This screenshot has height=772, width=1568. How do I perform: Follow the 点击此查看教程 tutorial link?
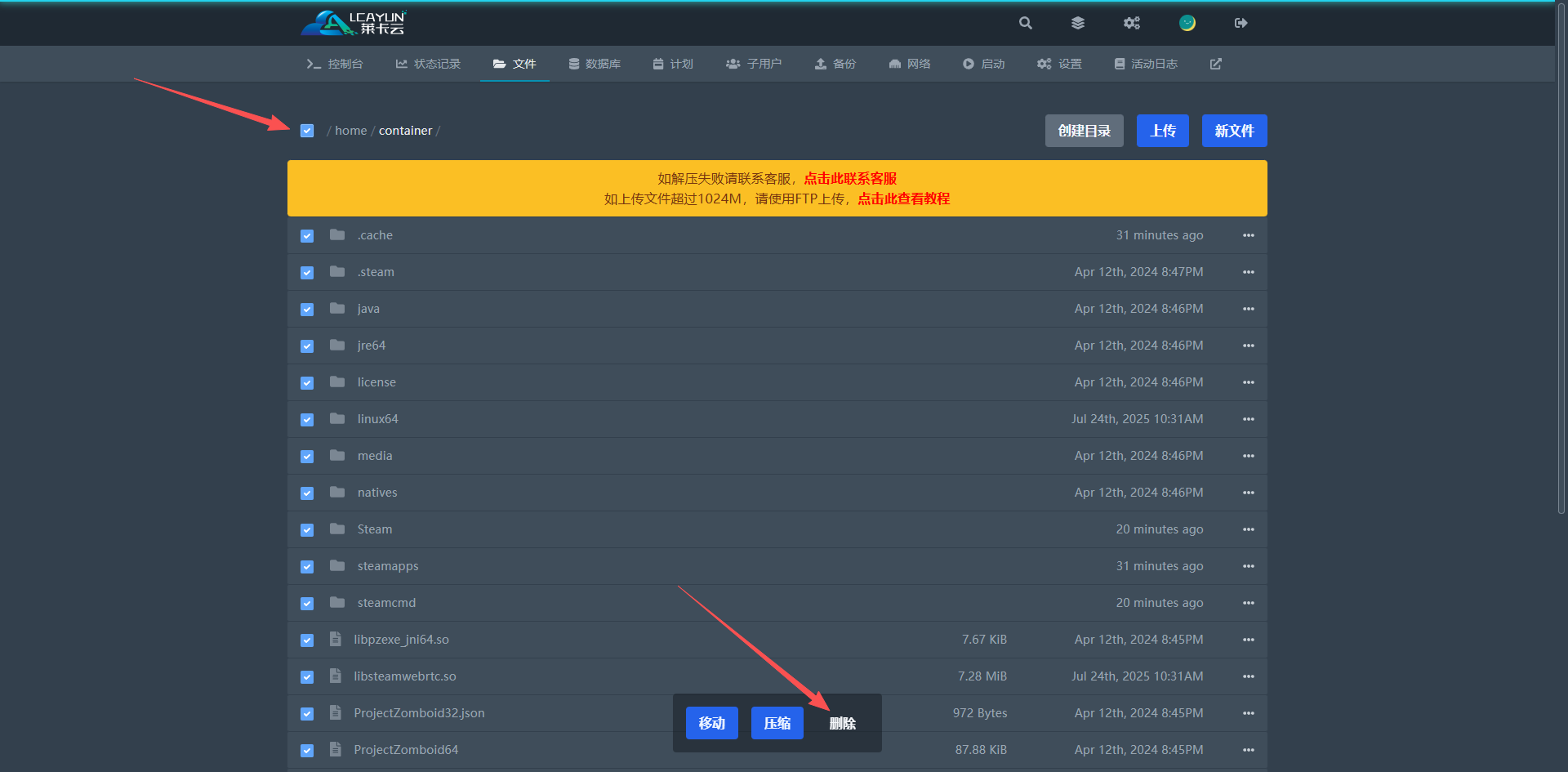coord(903,199)
